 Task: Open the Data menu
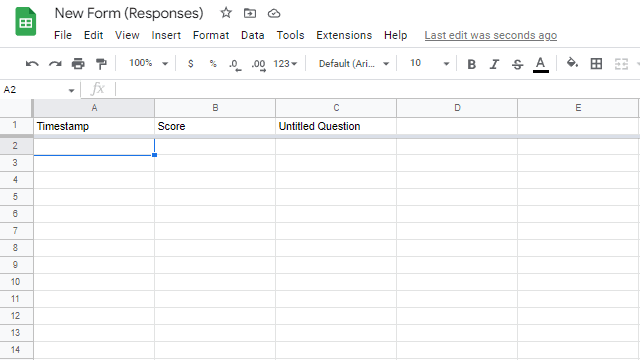tap(253, 35)
